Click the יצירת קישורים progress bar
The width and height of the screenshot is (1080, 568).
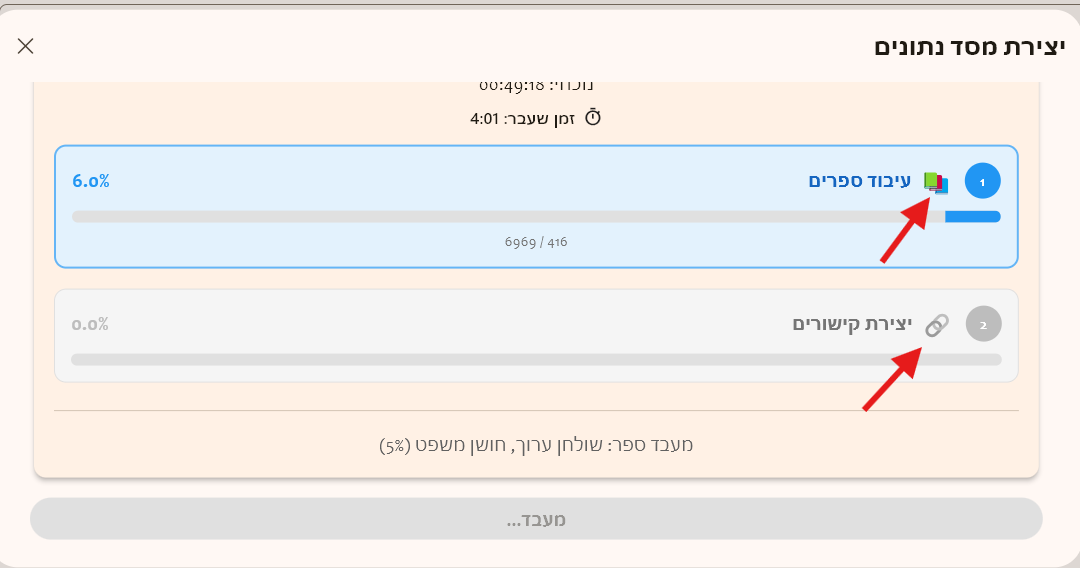[x=536, y=360]
